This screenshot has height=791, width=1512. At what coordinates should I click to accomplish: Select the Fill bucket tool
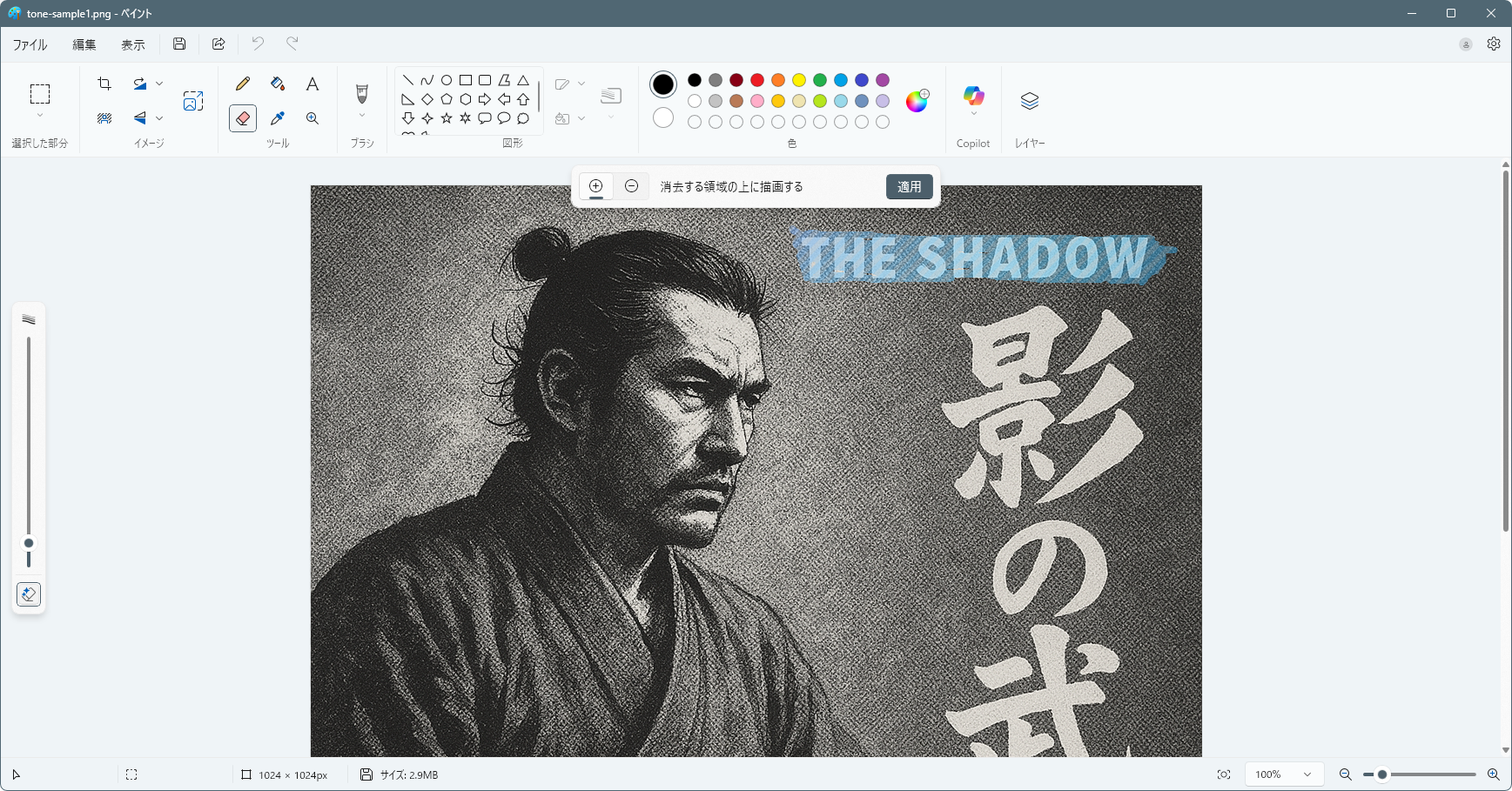[278, 84]
